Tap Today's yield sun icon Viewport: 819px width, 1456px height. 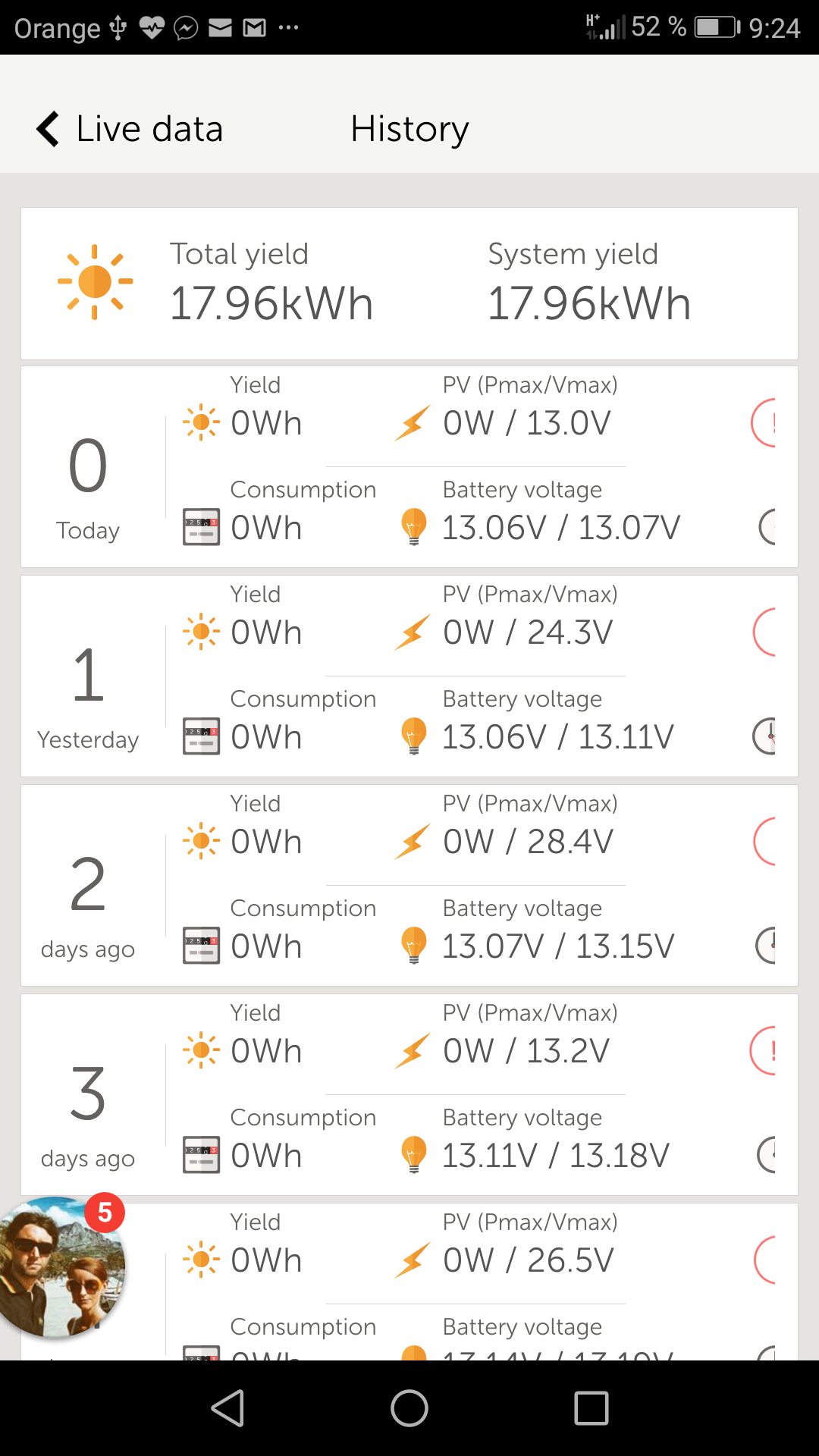click(201, 422)
